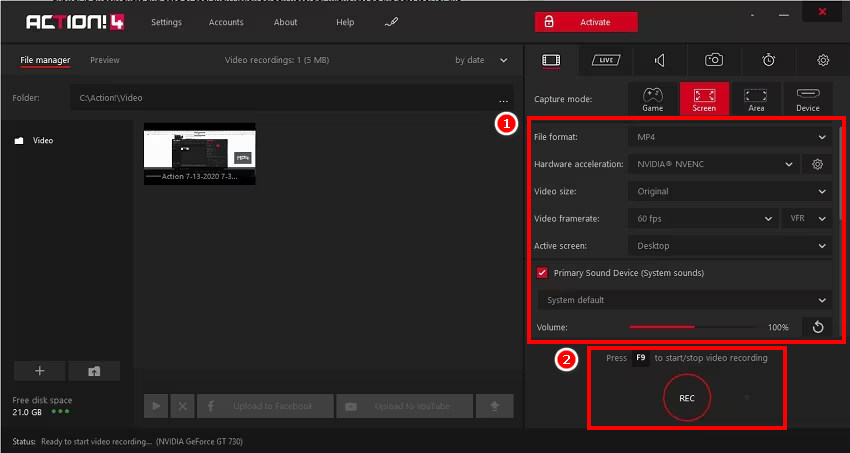
Task: Select the recorded video thumbnail
Action: [x=199, y=154]
